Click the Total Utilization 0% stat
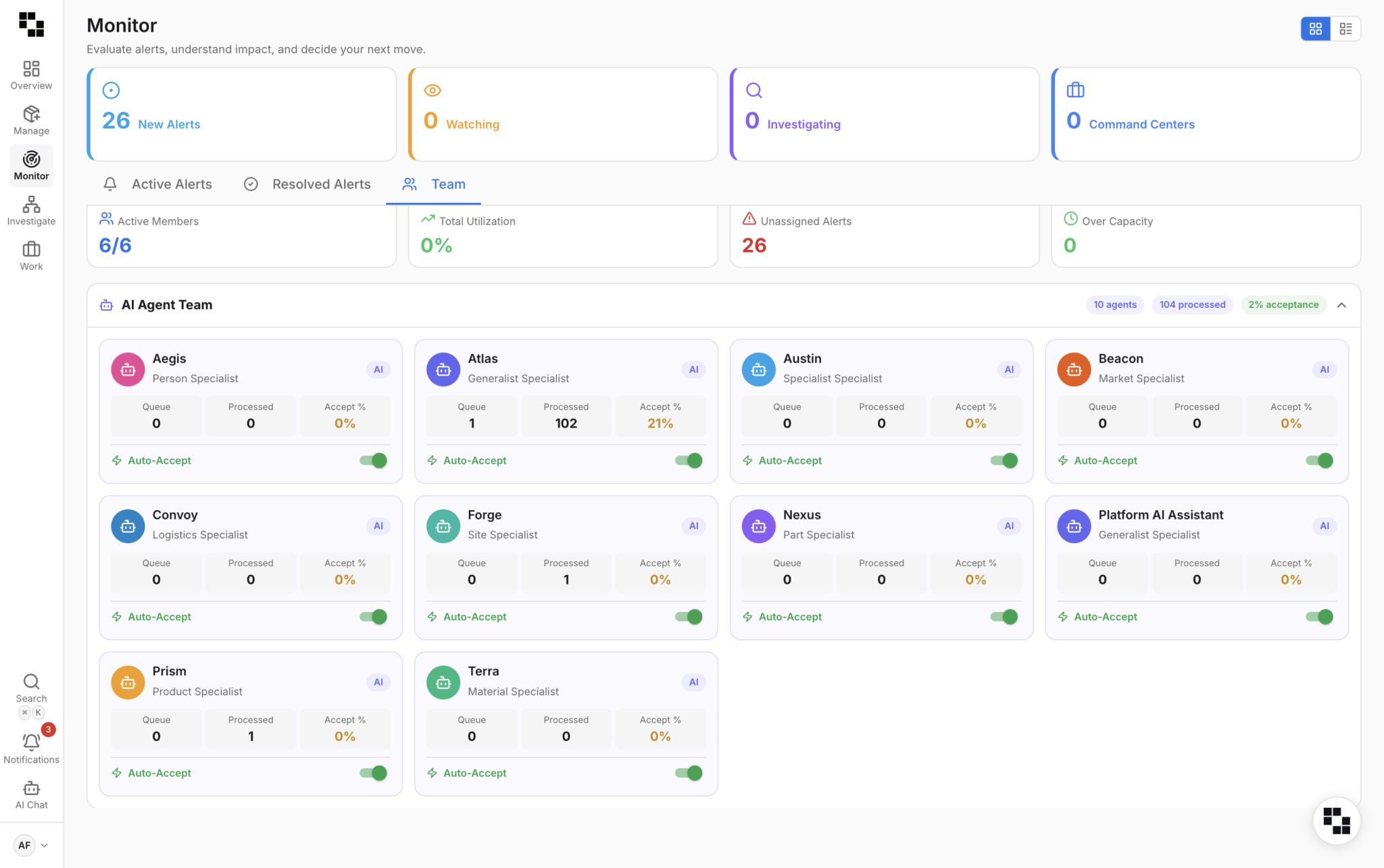This screenshot has width=1384, height=868. 563,236
